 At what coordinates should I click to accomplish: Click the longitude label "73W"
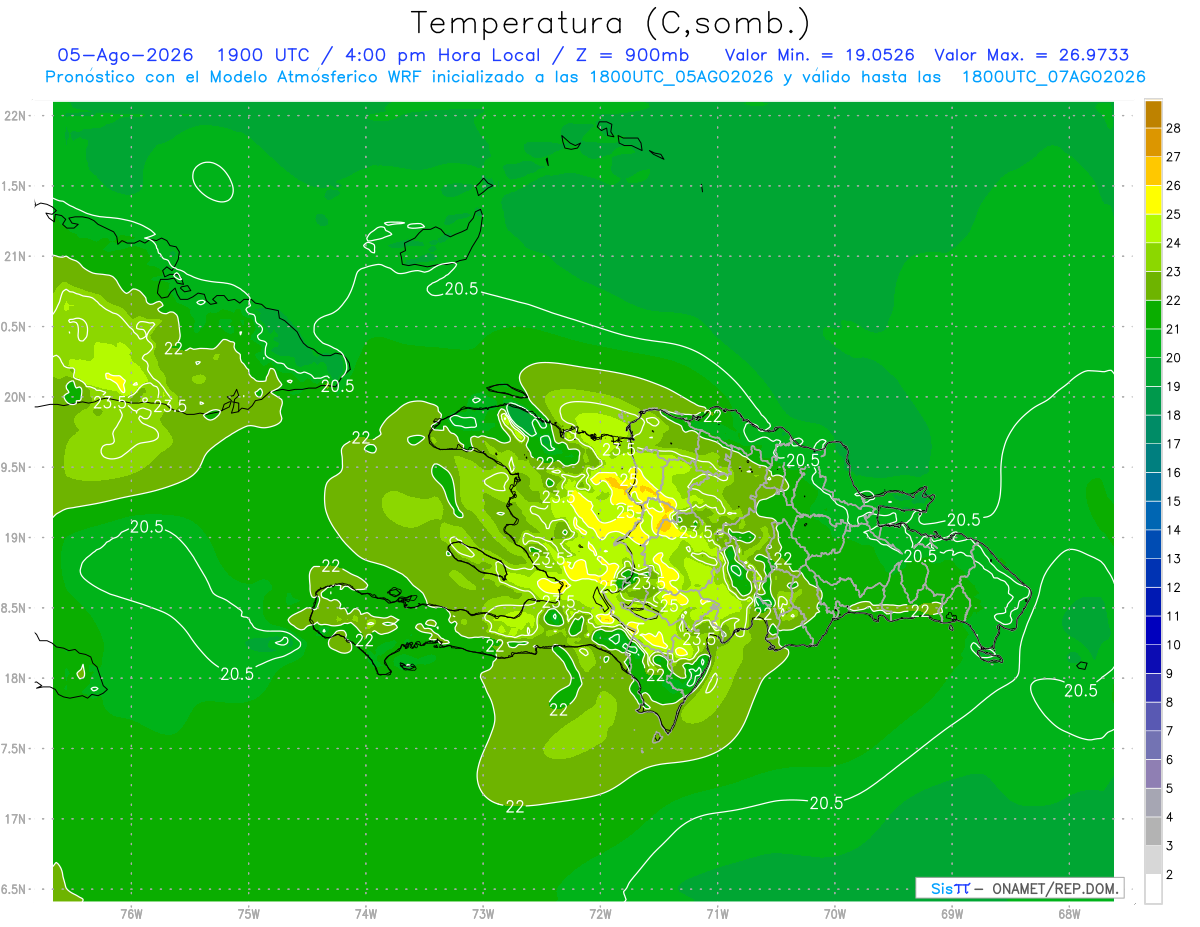tap(483, 913)
